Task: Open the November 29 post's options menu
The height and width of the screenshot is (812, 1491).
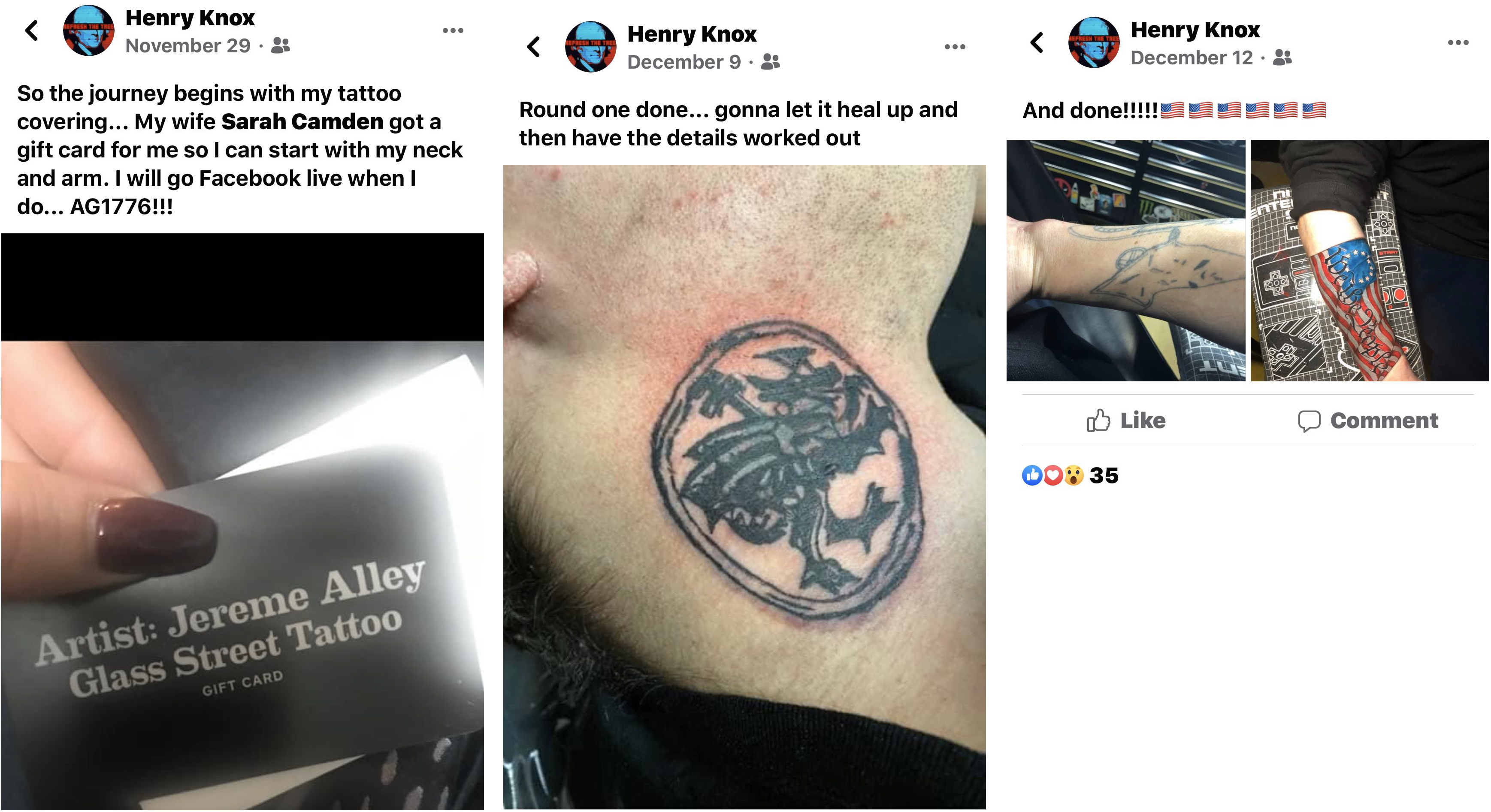Action: 453,30
